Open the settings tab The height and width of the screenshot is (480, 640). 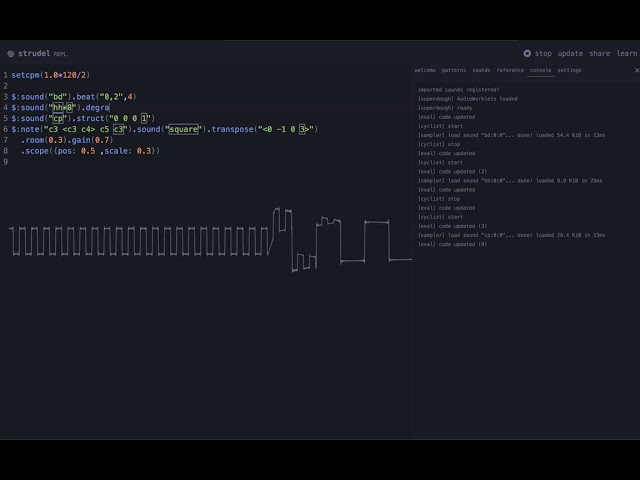coord(569,70)
